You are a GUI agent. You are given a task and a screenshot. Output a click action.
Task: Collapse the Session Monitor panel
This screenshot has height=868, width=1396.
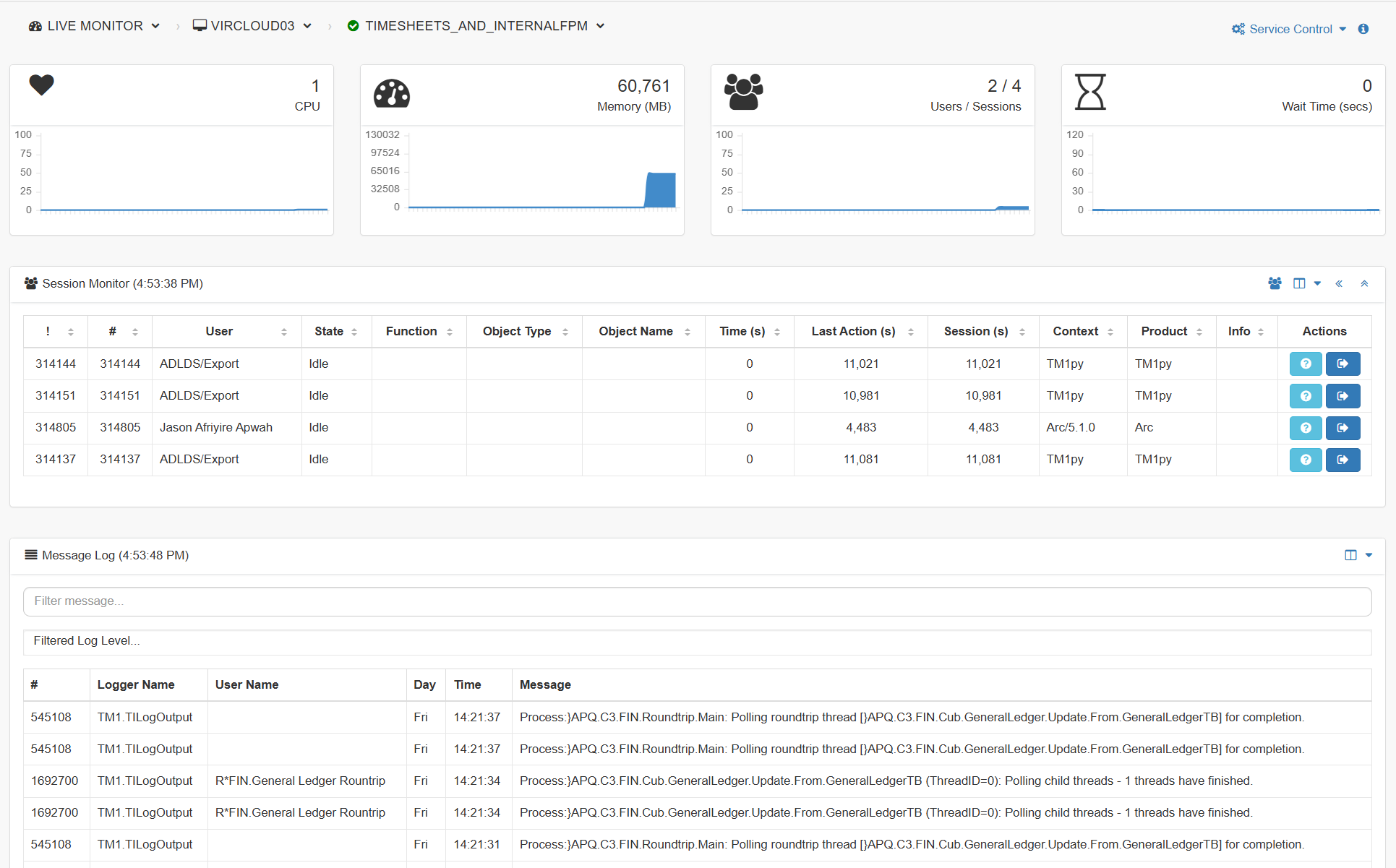(1364, 283)
